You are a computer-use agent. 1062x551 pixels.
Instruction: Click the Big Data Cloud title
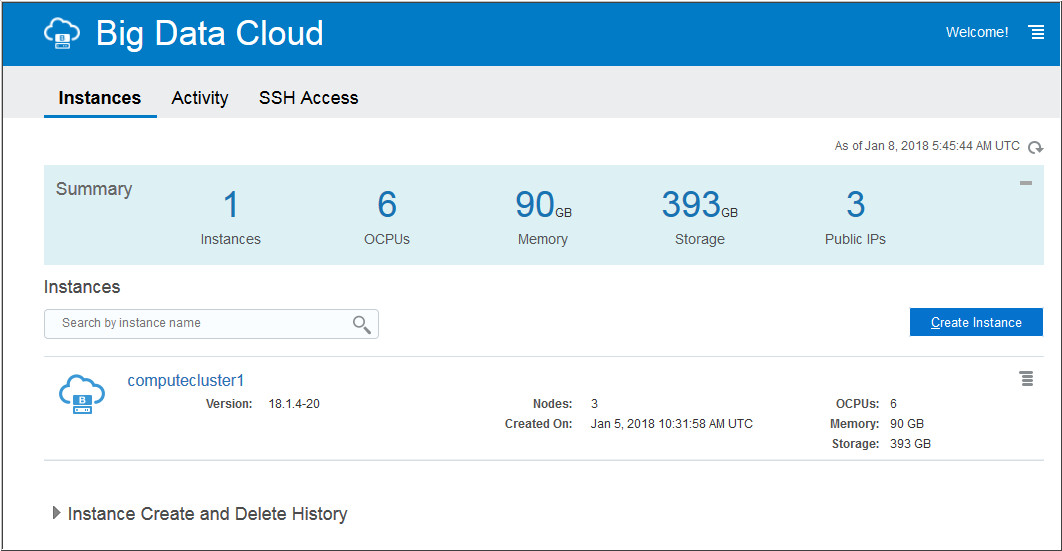coord(209,33)
